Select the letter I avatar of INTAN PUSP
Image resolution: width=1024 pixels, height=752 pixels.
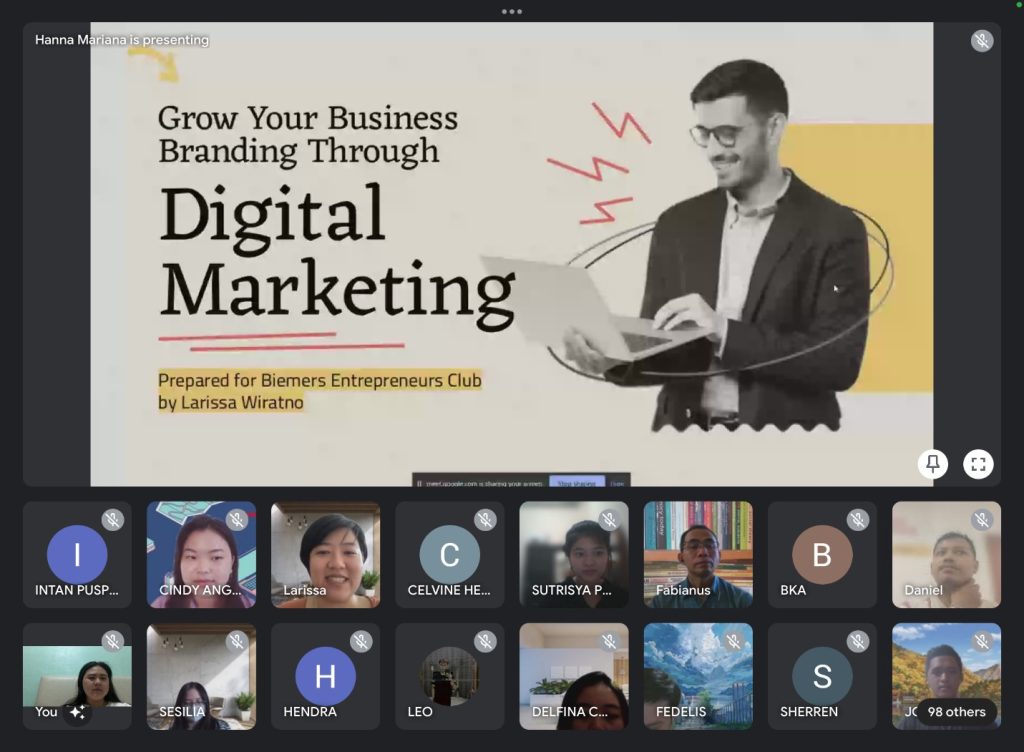[77, 554]
